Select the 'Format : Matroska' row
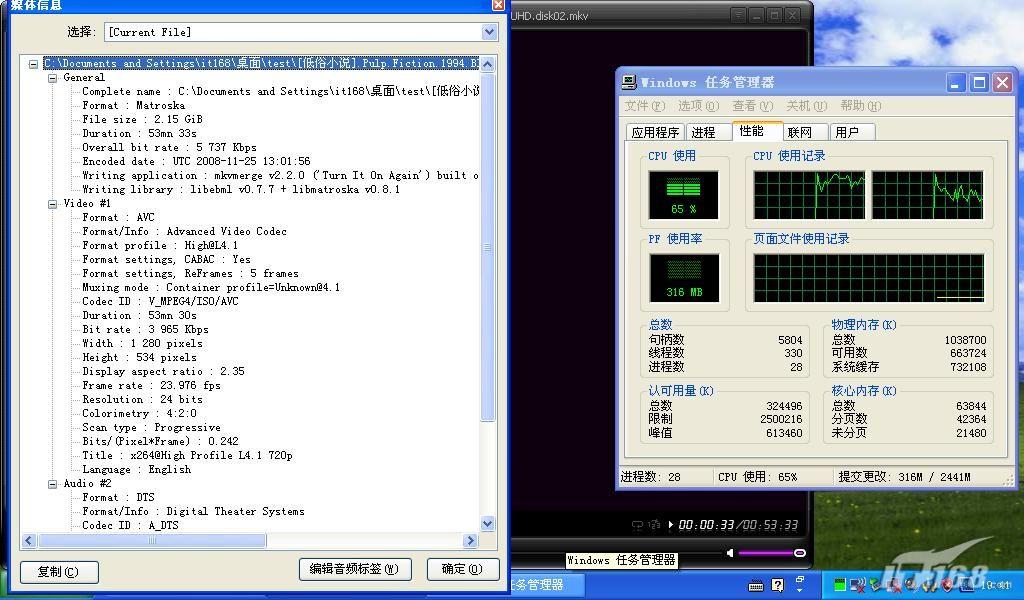 coord(133,106)
